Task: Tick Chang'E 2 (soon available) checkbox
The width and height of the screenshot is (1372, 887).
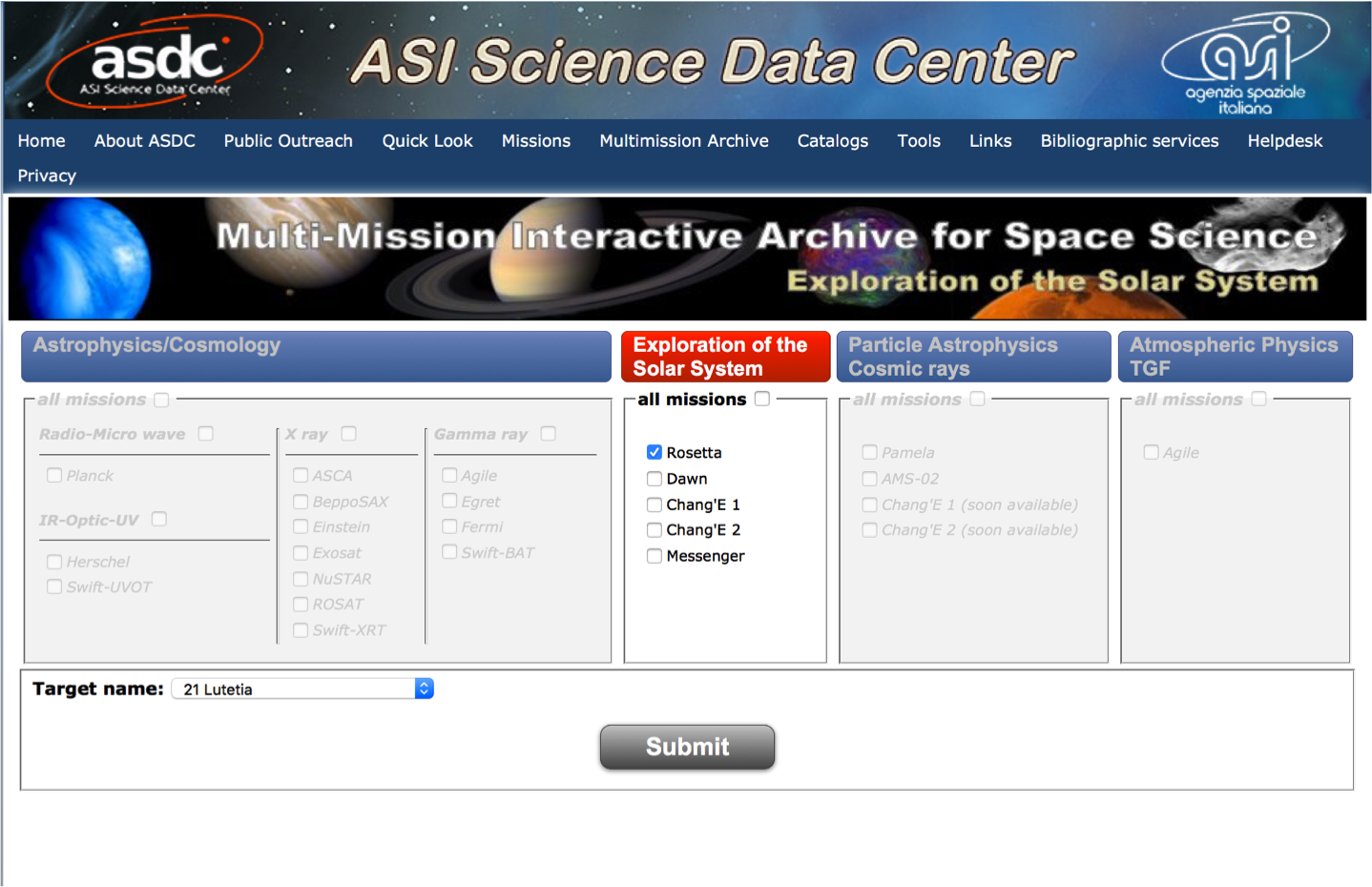Action: [869, 529]
